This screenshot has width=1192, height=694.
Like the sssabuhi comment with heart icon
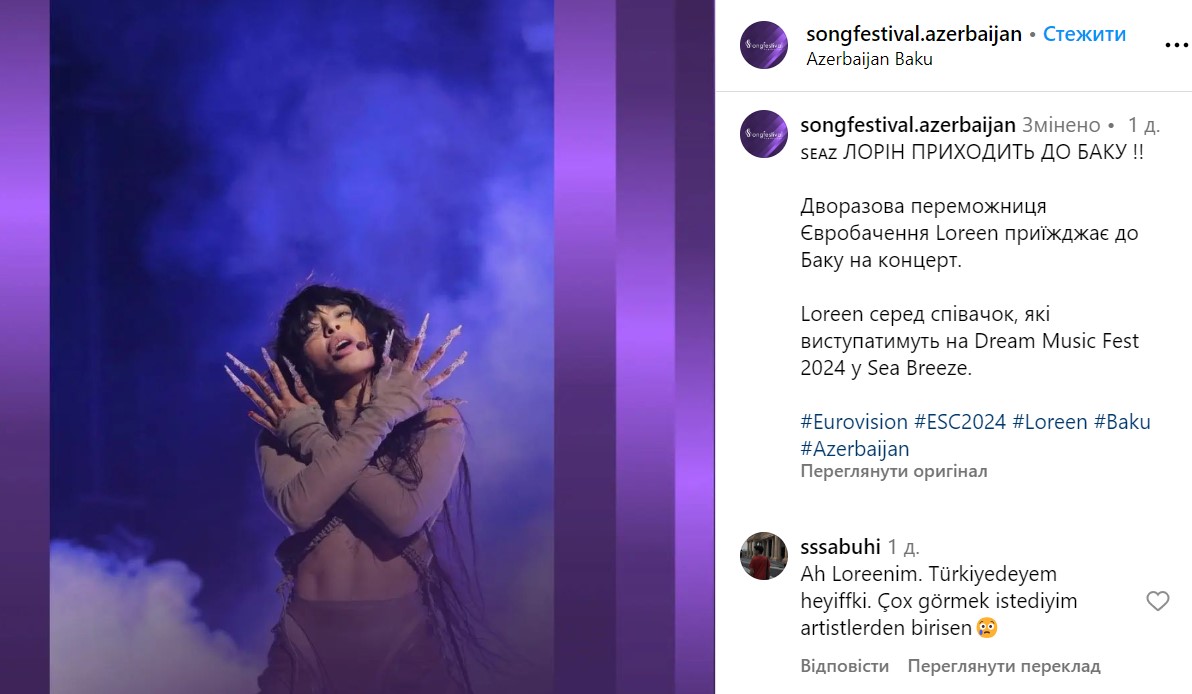point(1157,601)
